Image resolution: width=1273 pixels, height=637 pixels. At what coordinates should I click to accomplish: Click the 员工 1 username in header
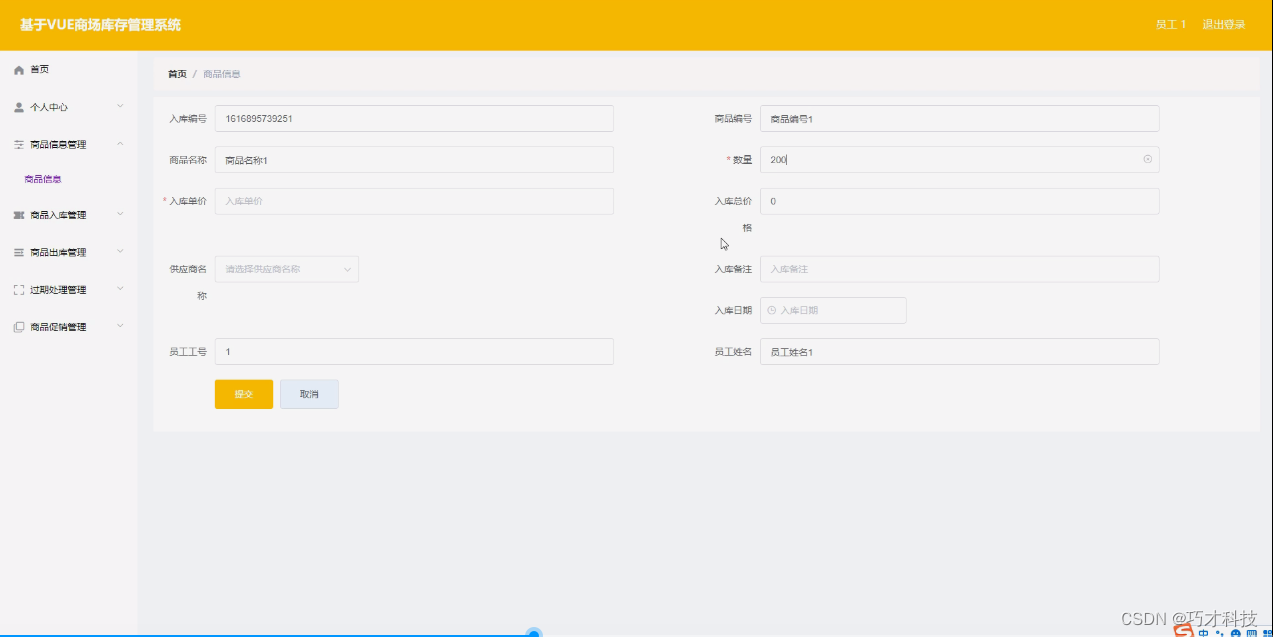(1170, 23)
